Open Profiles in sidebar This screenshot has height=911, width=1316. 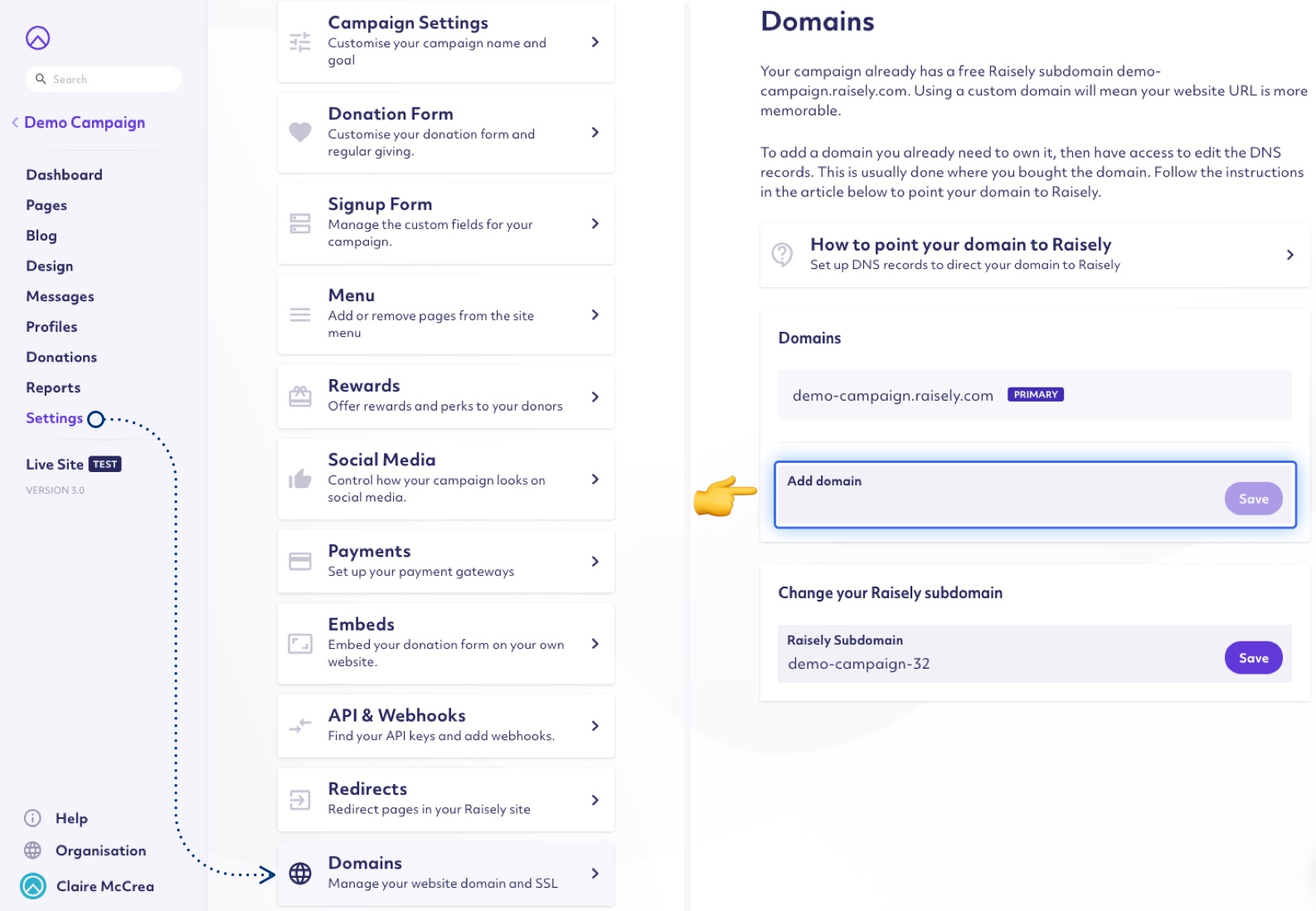51,327
